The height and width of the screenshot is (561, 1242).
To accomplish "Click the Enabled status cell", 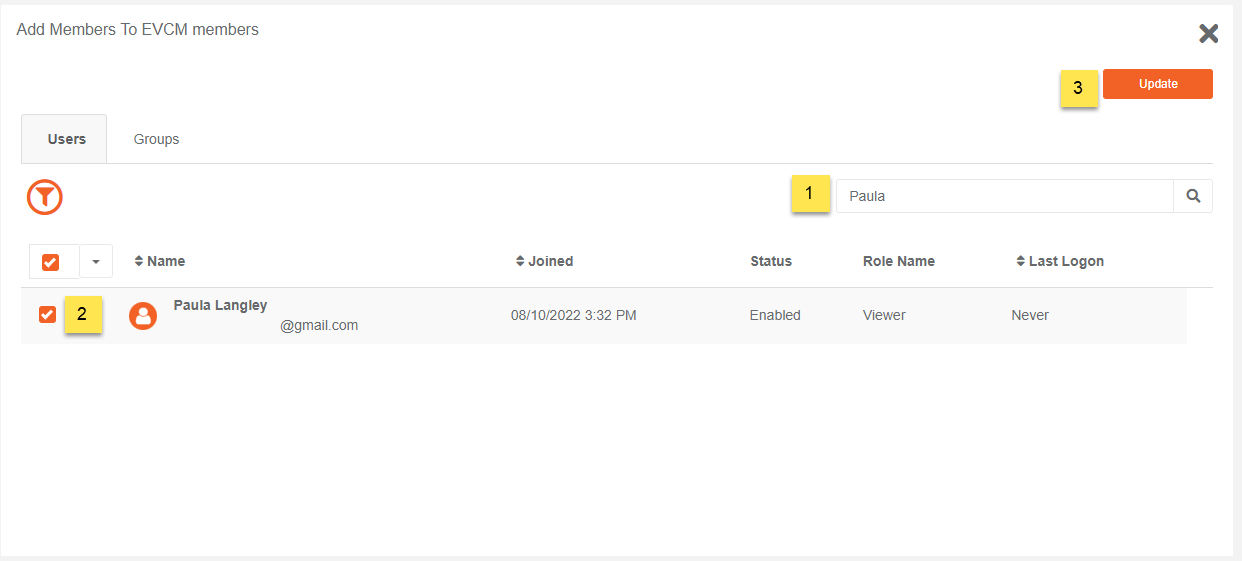I will click(x=775, y=315).
